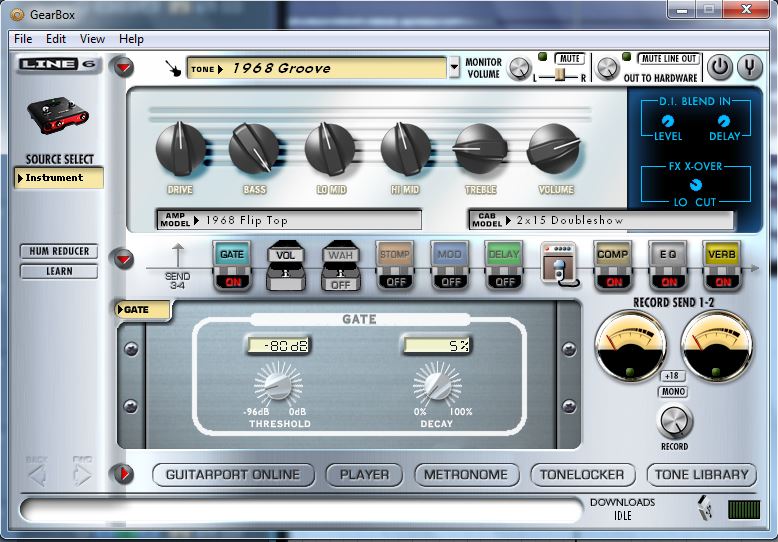Click the power standby icon button
Image resolution: width=778 pixels, height=542 pixels.
[x=719, y=67]
